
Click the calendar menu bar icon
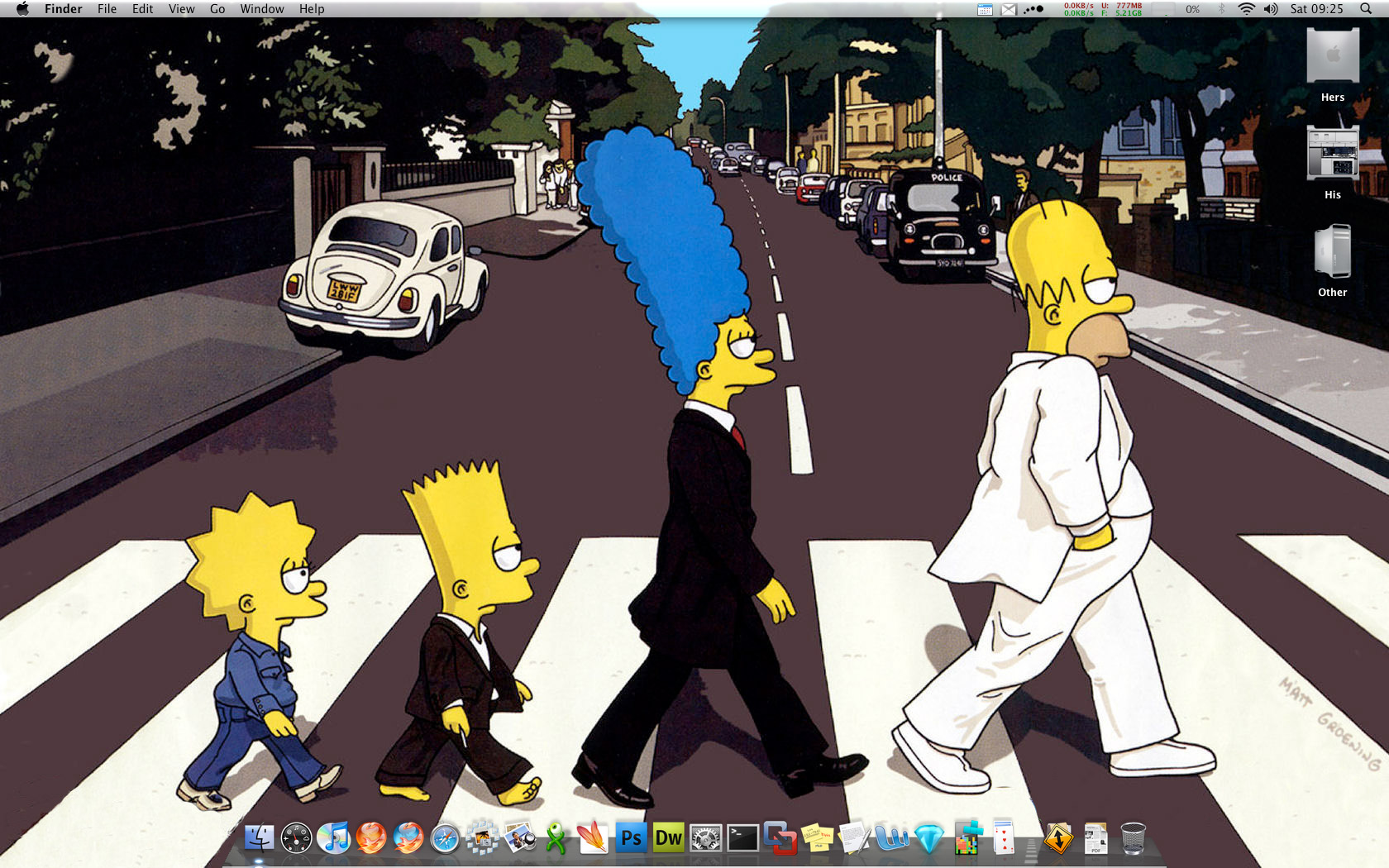click(985, 9)
